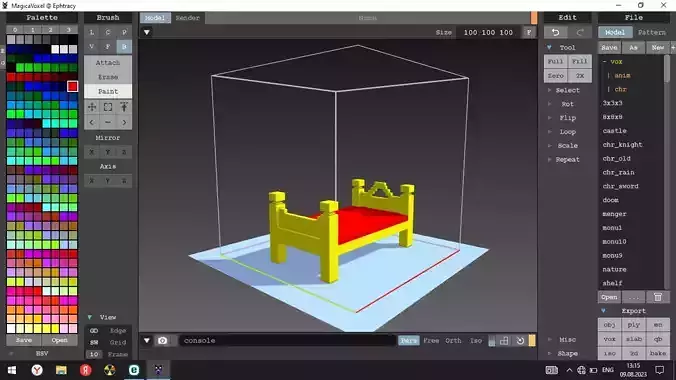This screenshot has height=380, width=676.
Task: Choose the box select marquee tool
Action: coord(108,107)
